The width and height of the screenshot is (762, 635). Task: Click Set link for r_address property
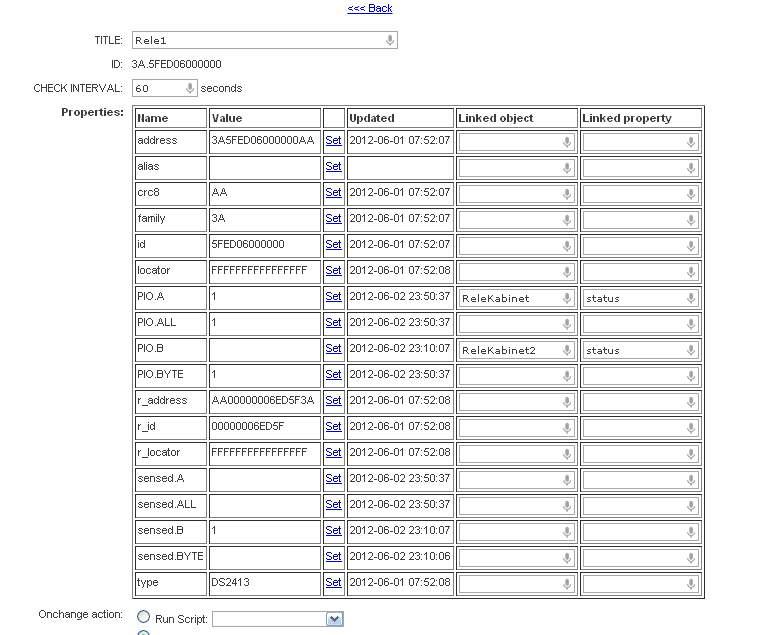tap(333, 400)
